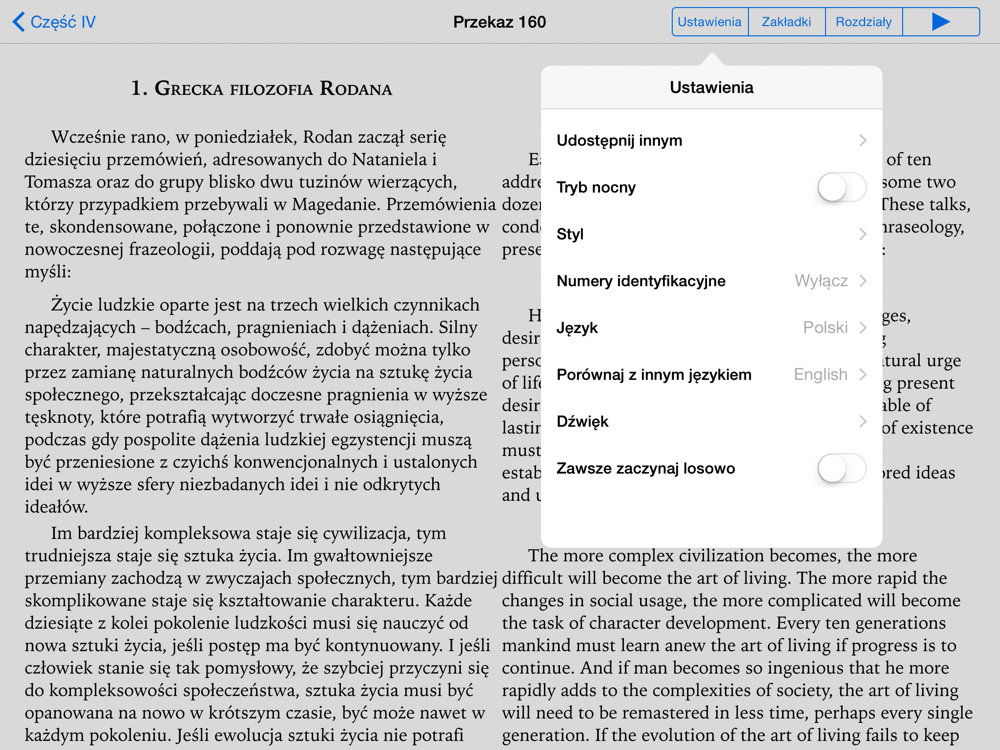Start audio playback with play button
Screen dimensions: 1000x750
click(941, 22)
